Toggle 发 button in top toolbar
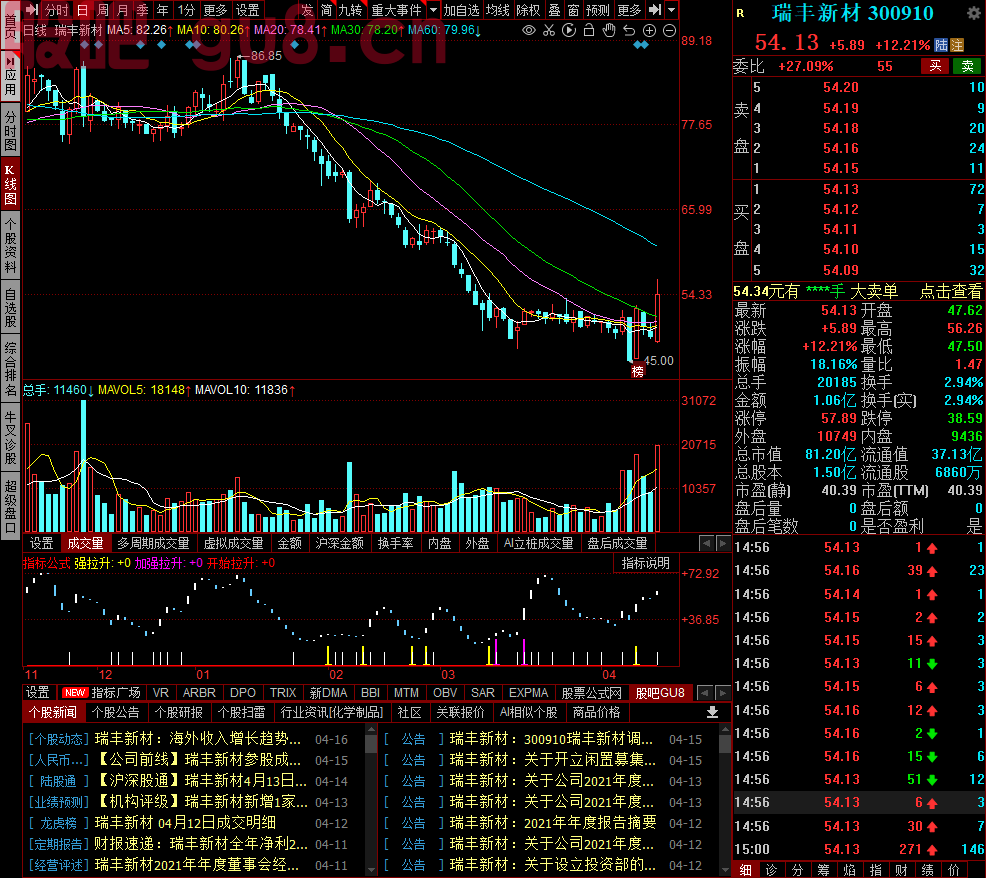Image resolution: width=986 pixels, height=878 pixels. click(307, 9)
